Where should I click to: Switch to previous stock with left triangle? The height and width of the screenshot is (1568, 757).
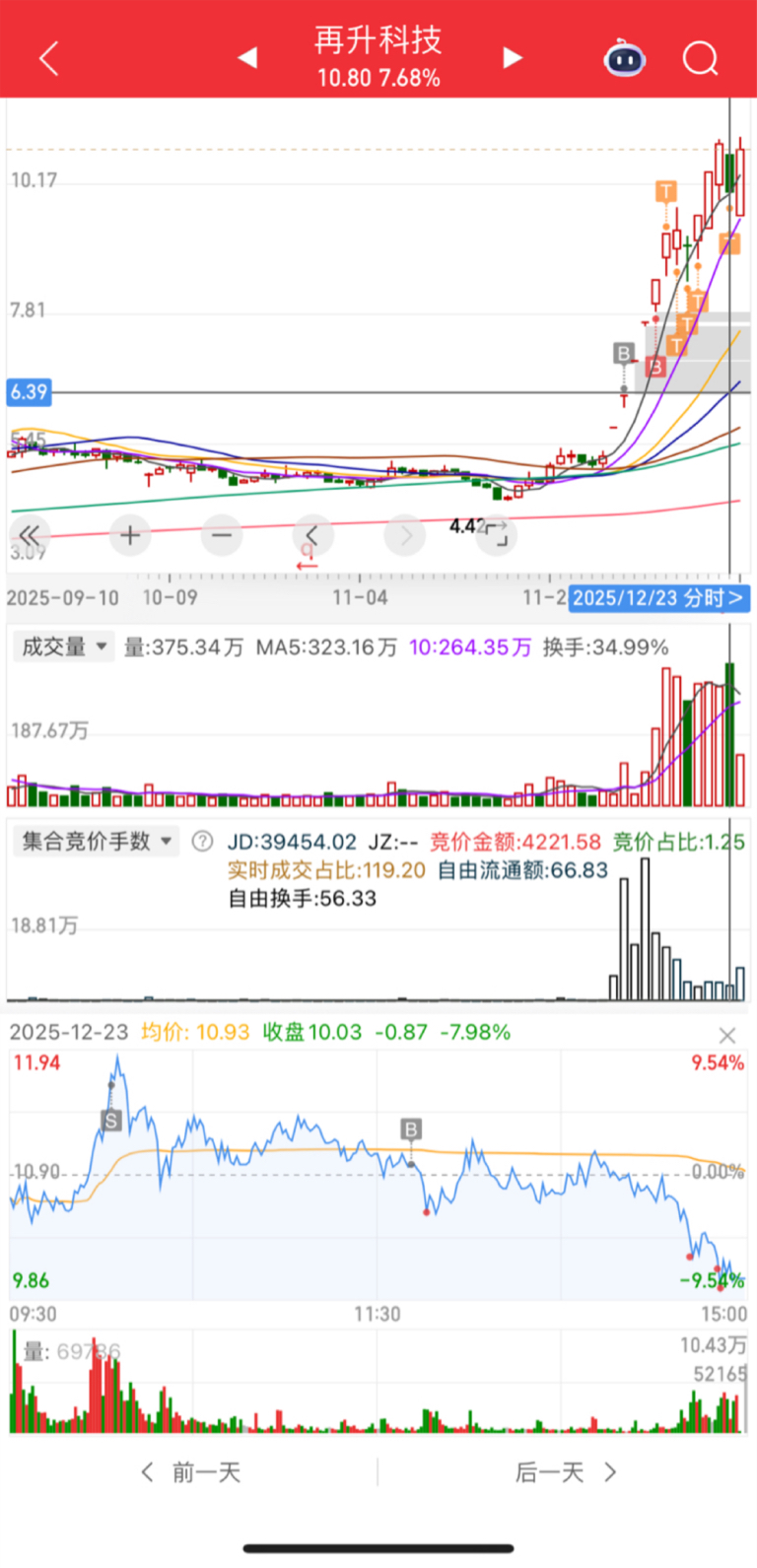point(247,58)
